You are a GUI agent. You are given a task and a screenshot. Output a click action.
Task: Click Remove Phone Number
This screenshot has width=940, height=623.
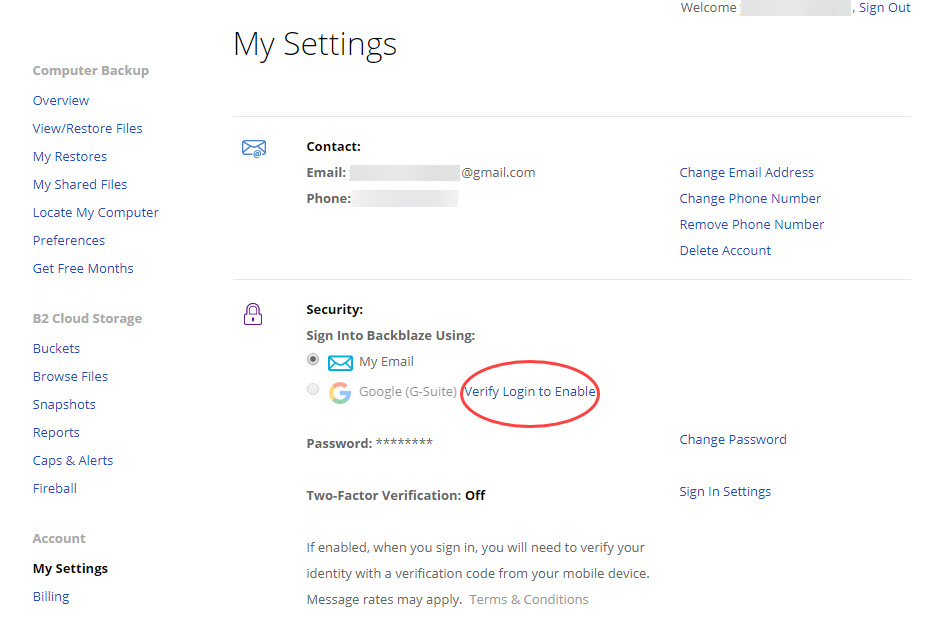pyautogui.click(x=752, y=225)
